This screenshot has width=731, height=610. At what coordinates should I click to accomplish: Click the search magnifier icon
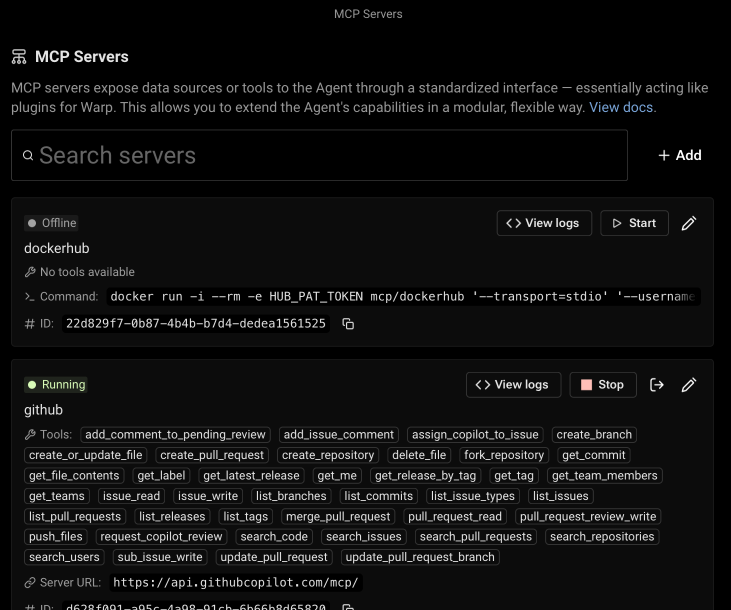tap(28, 155)
